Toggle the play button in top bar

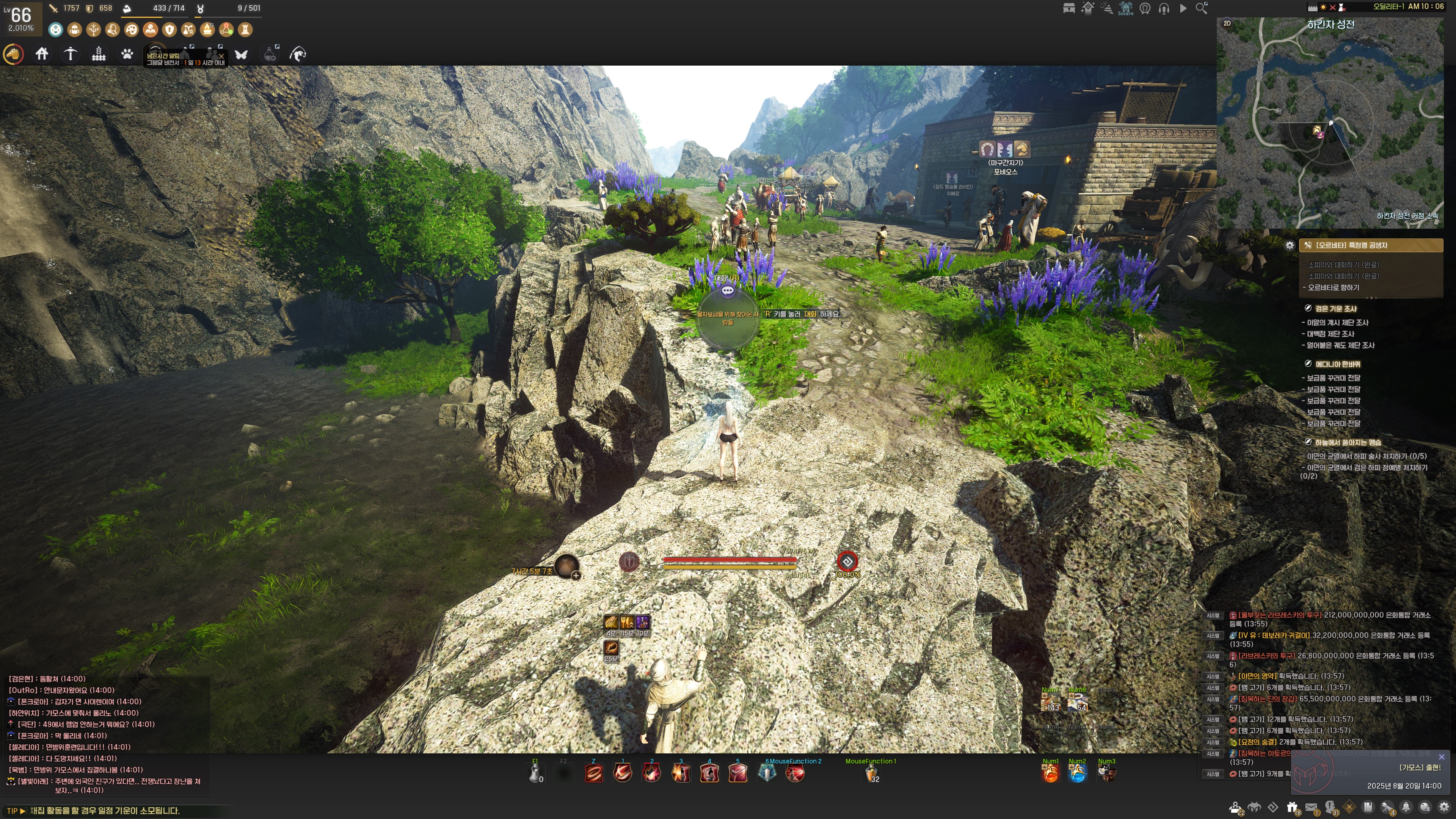pos(1183,8)
